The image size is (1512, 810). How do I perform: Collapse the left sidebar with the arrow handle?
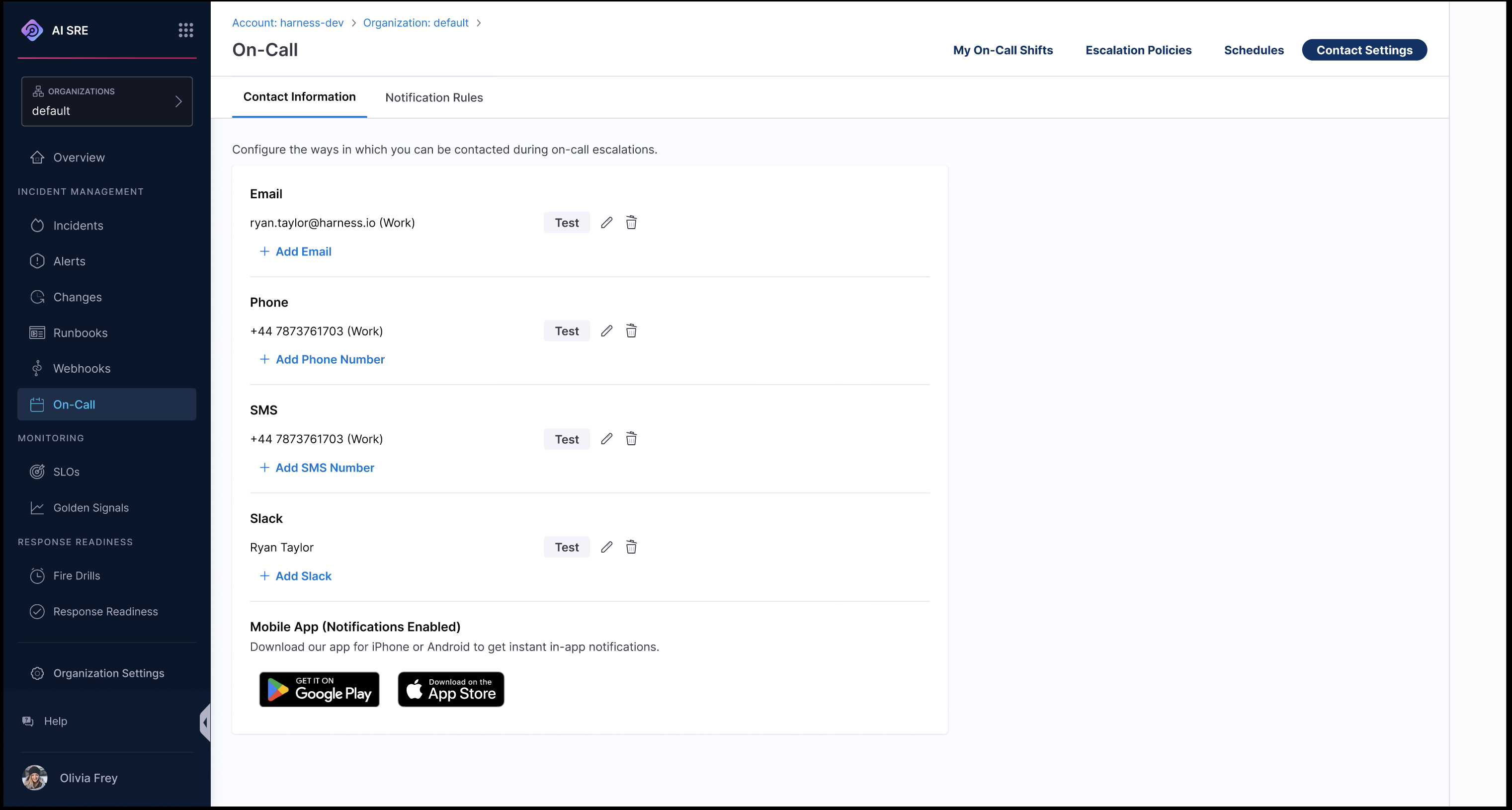pyautogui.click(x=205, y=722)
